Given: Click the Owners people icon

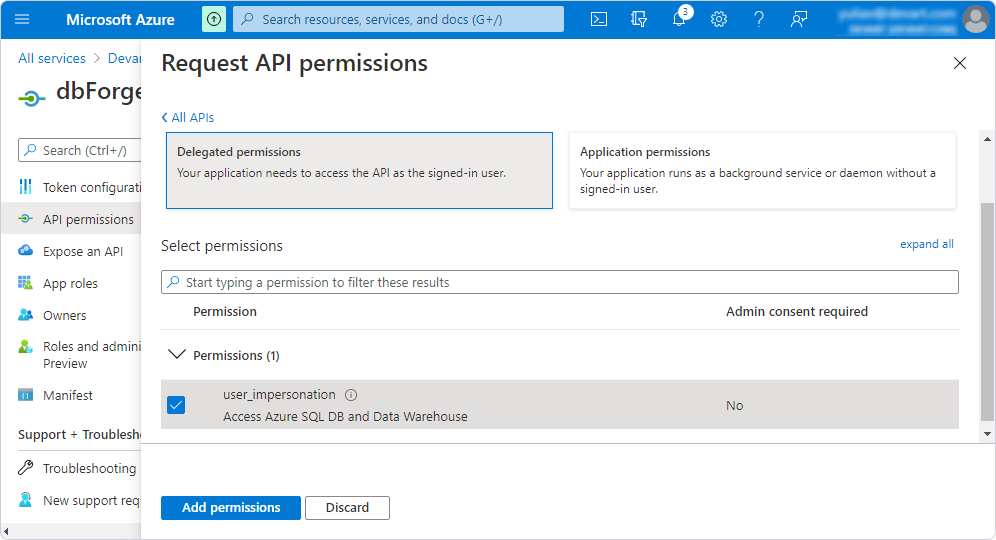Looking at the screenshot, I should (25, 314).
